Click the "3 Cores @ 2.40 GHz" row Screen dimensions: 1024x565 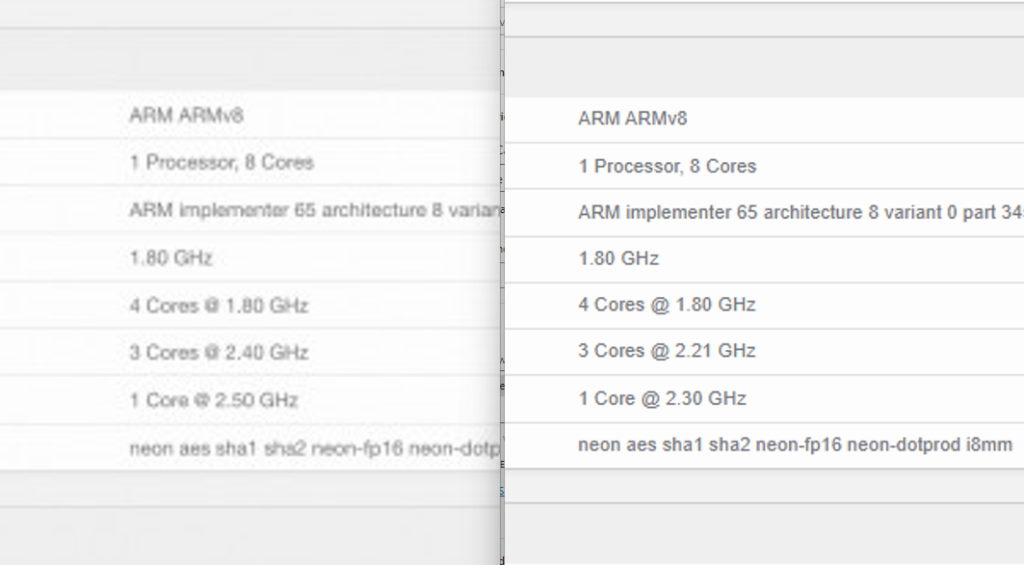click(218, 352)
